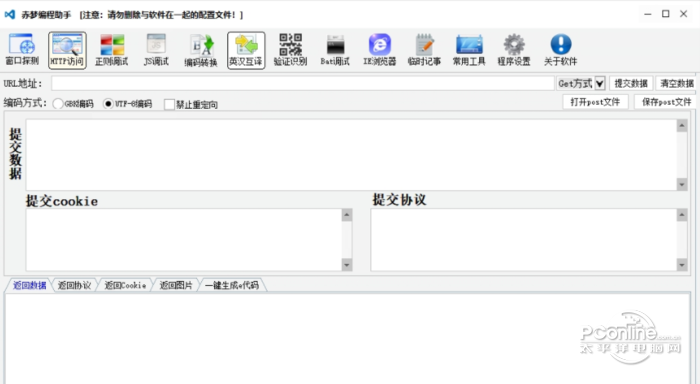Click inside the 提交数据 text area

coord(351,154)
